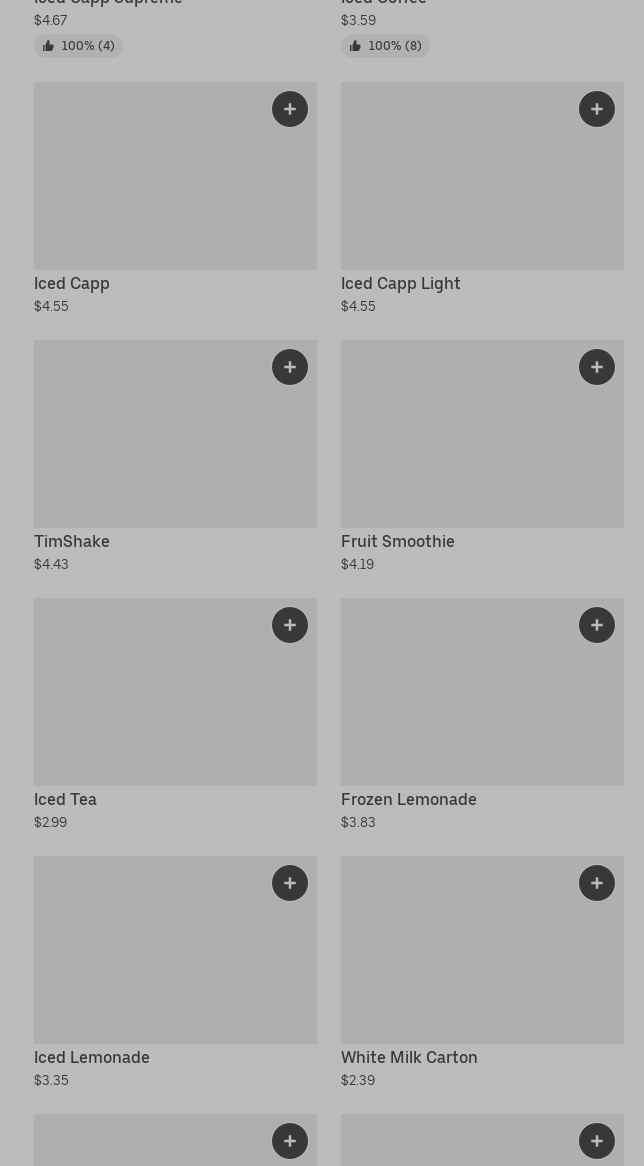Click the 100% (8) rating badge
Viewport: 644px width, 1166px height.
[x=385, y=46]
